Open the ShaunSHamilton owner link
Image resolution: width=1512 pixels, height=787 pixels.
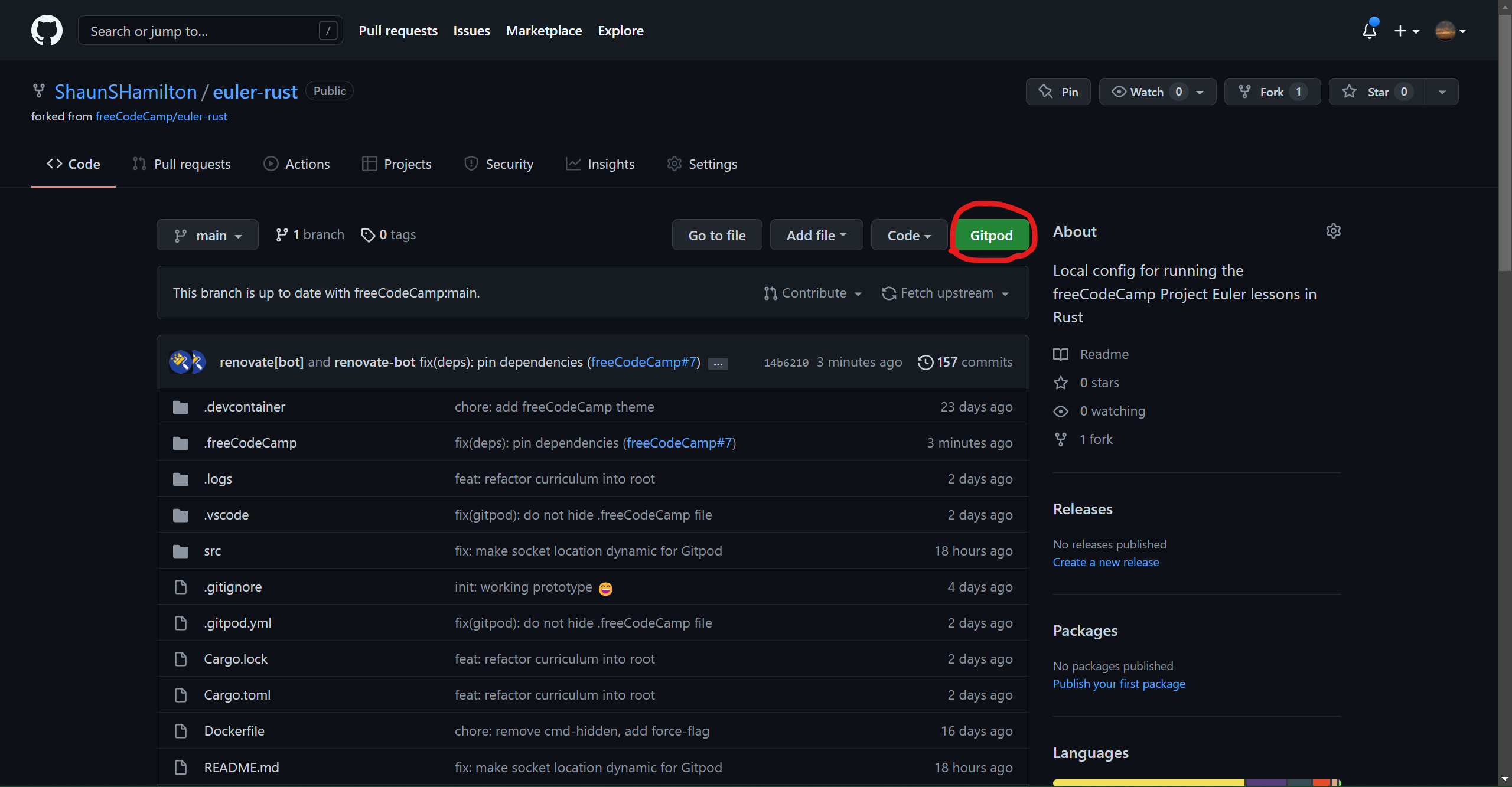(126, 92)
